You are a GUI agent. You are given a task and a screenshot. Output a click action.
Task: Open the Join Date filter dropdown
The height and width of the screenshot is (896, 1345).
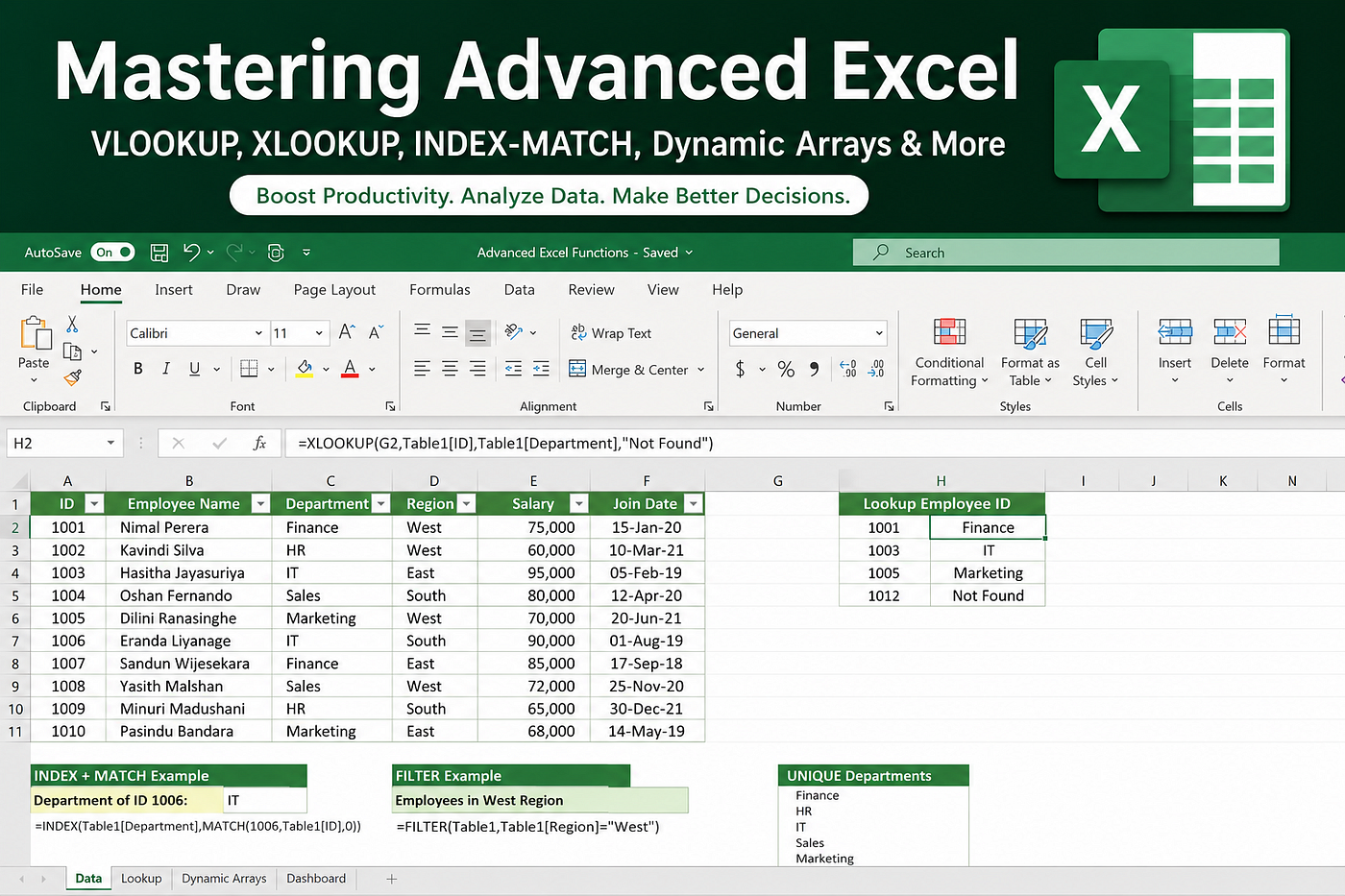coord(693,503)
